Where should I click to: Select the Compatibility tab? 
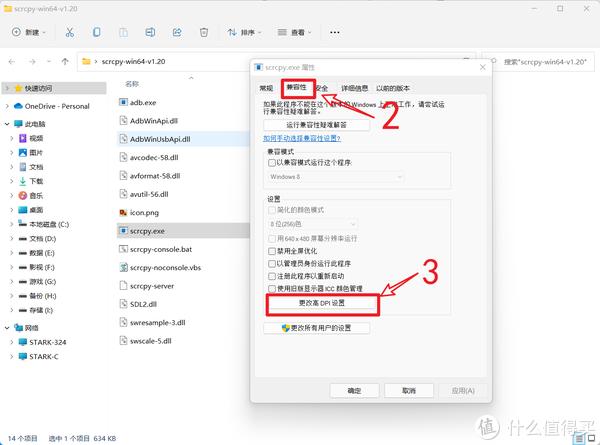pos(297,88)
